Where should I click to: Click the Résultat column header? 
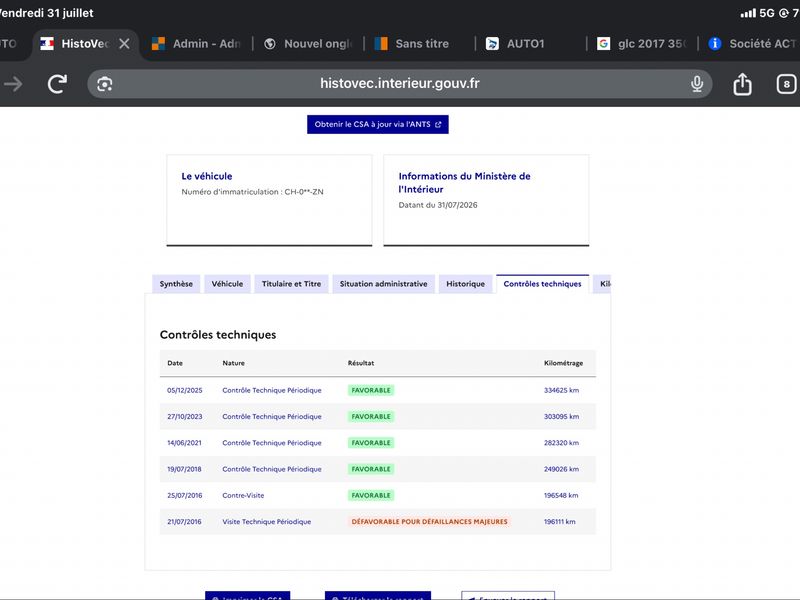point(361,363)
